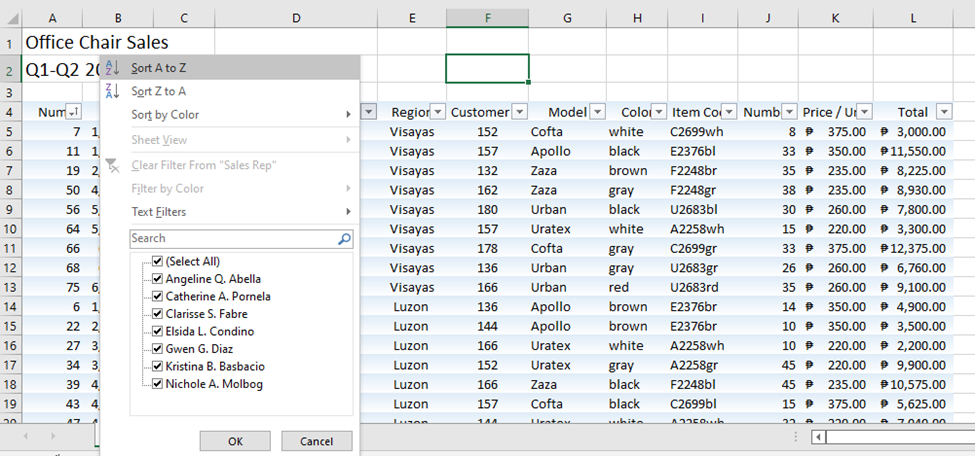This screenshot has width=975, height=456.
Task: Select the selected empty cell F2
Action: (x=488, y=68)
